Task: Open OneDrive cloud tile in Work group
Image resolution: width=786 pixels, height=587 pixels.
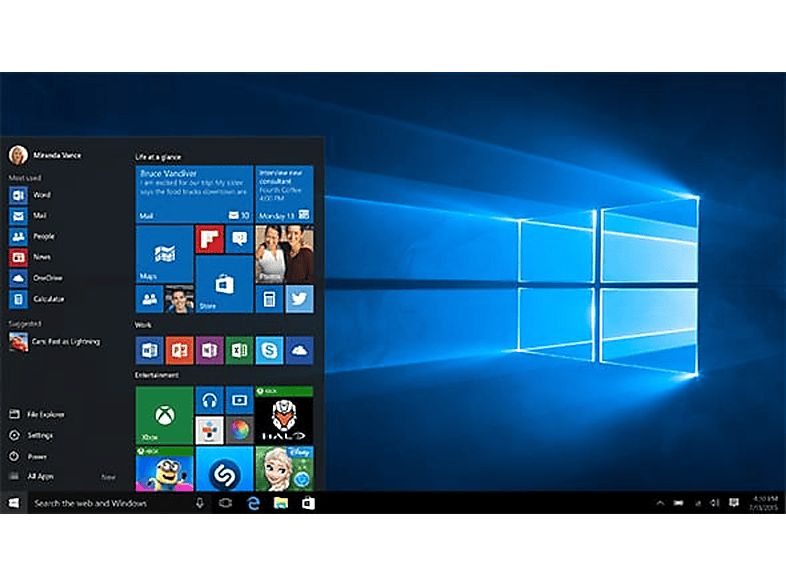Action: (x=299, y=350)
